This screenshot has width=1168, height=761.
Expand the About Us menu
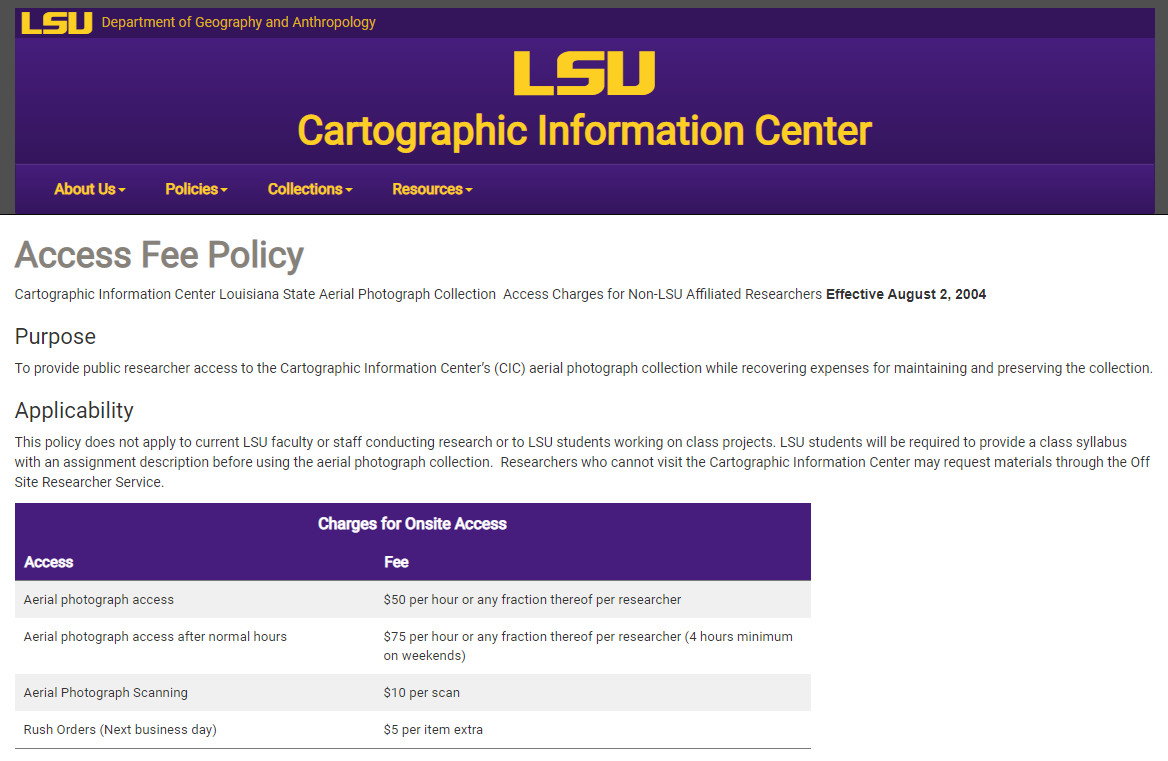[89, 189]
